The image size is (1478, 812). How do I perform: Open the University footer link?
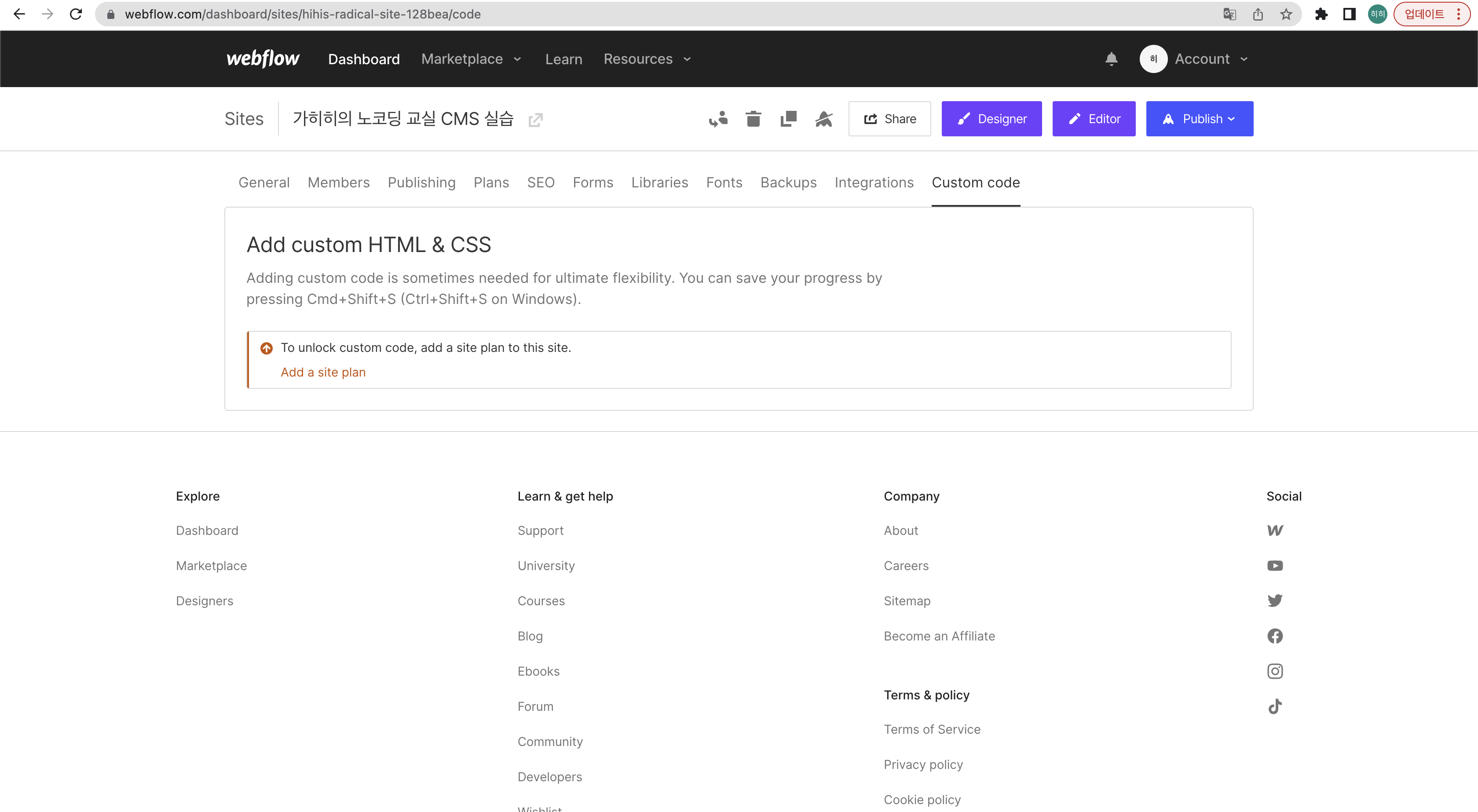pyautogui.click(x=546, y=566)
